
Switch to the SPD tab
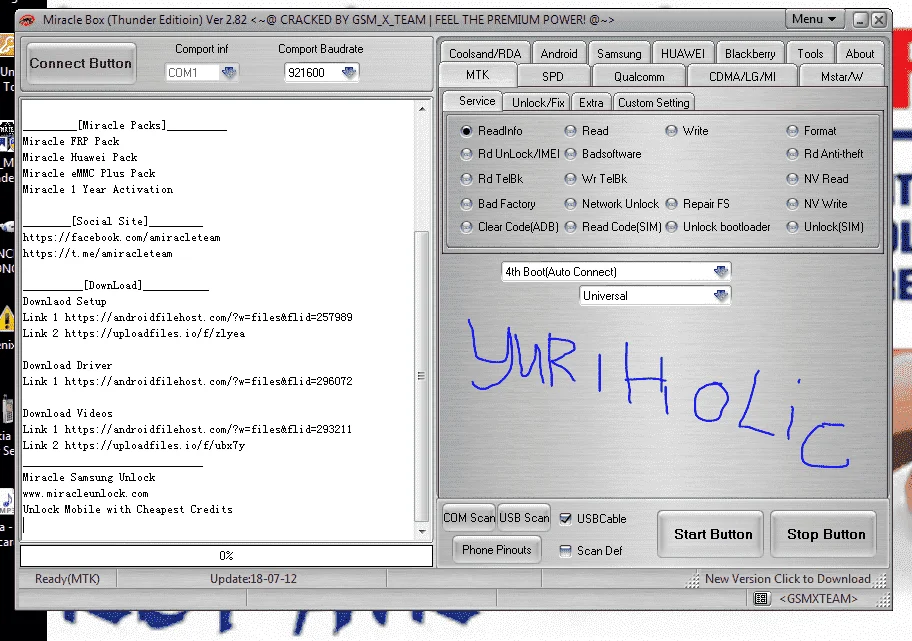[x=553, y=76]
